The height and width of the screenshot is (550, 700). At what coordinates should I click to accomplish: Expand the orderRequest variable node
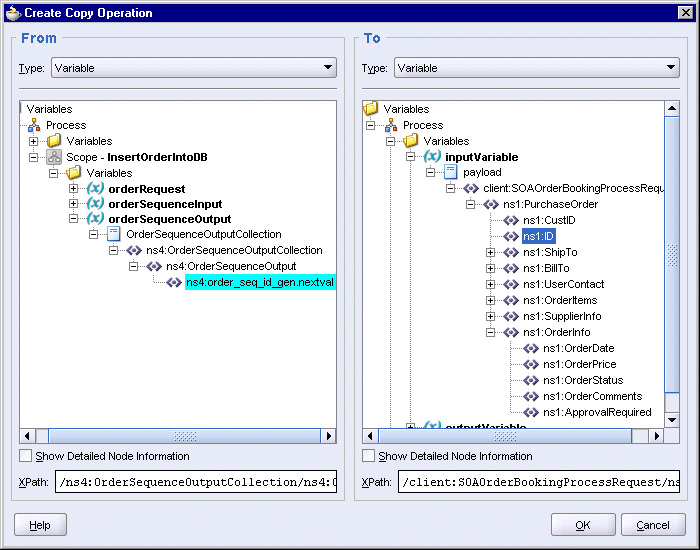click(74, 189)
